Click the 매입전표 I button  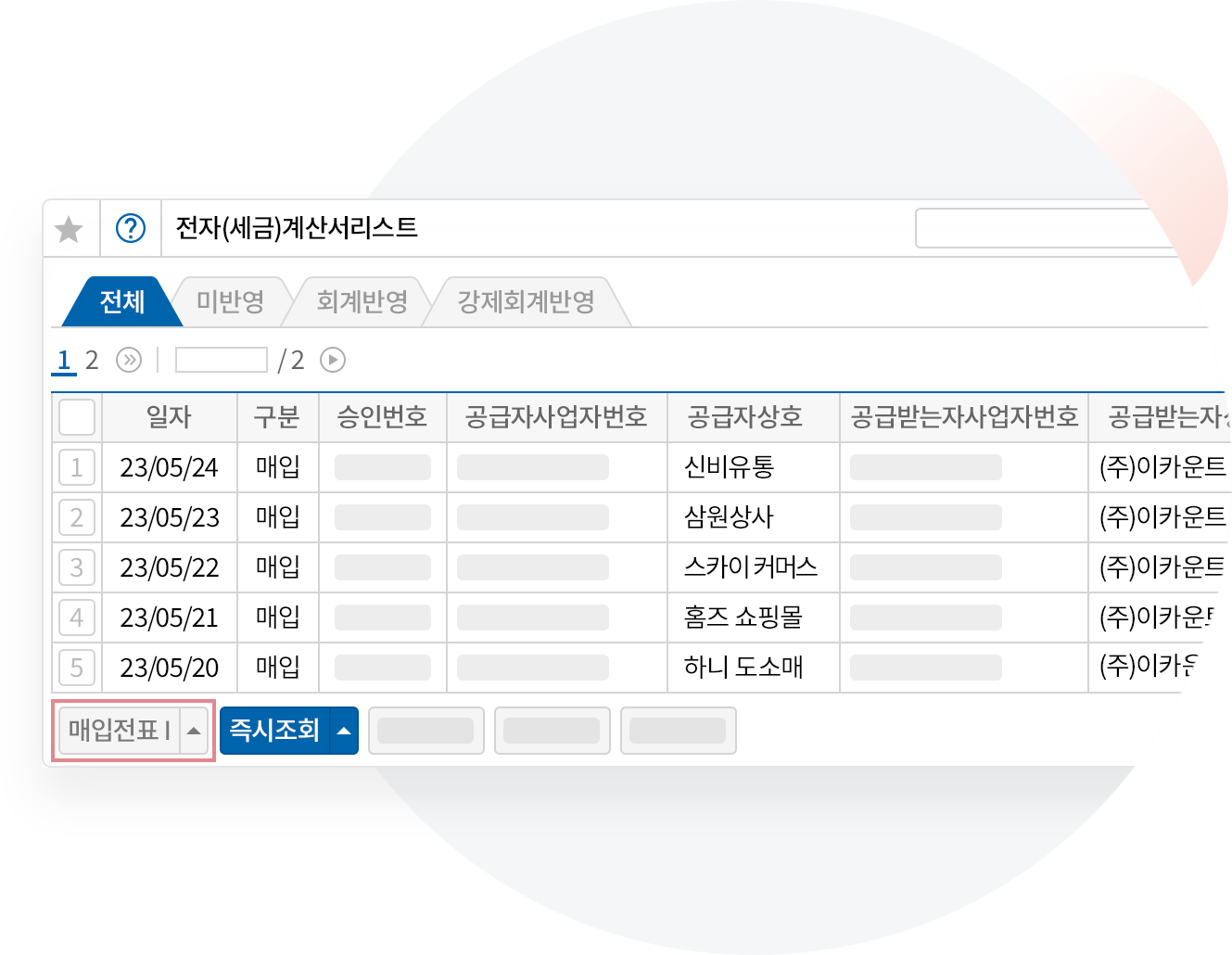coord(119,731)
